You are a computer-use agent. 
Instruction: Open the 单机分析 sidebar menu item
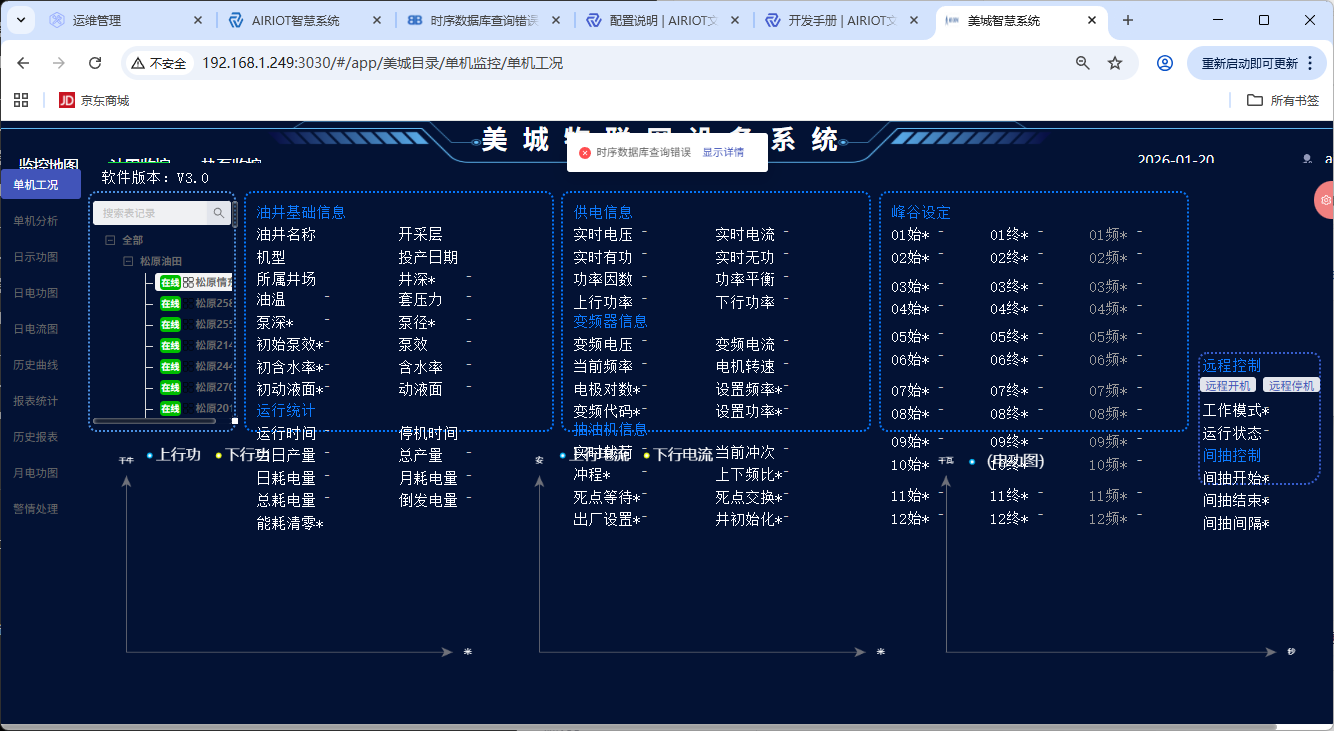pos(36,221)
